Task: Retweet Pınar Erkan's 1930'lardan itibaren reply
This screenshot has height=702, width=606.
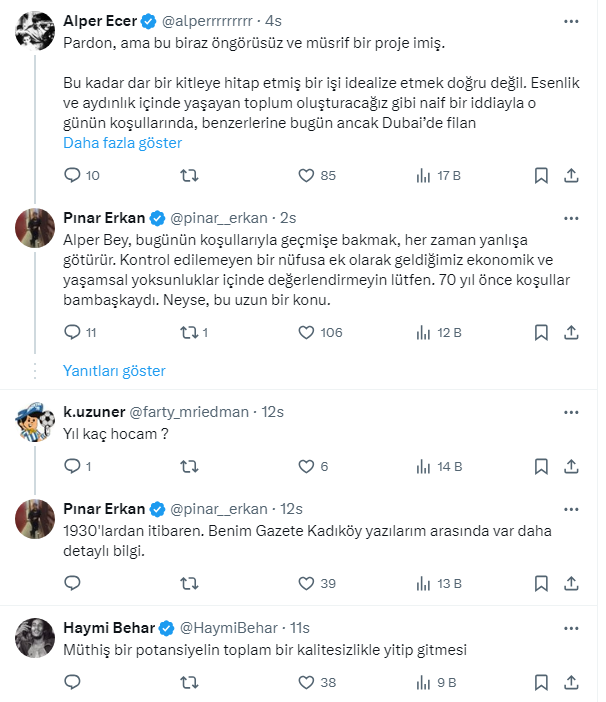Action: coord(187,584)
